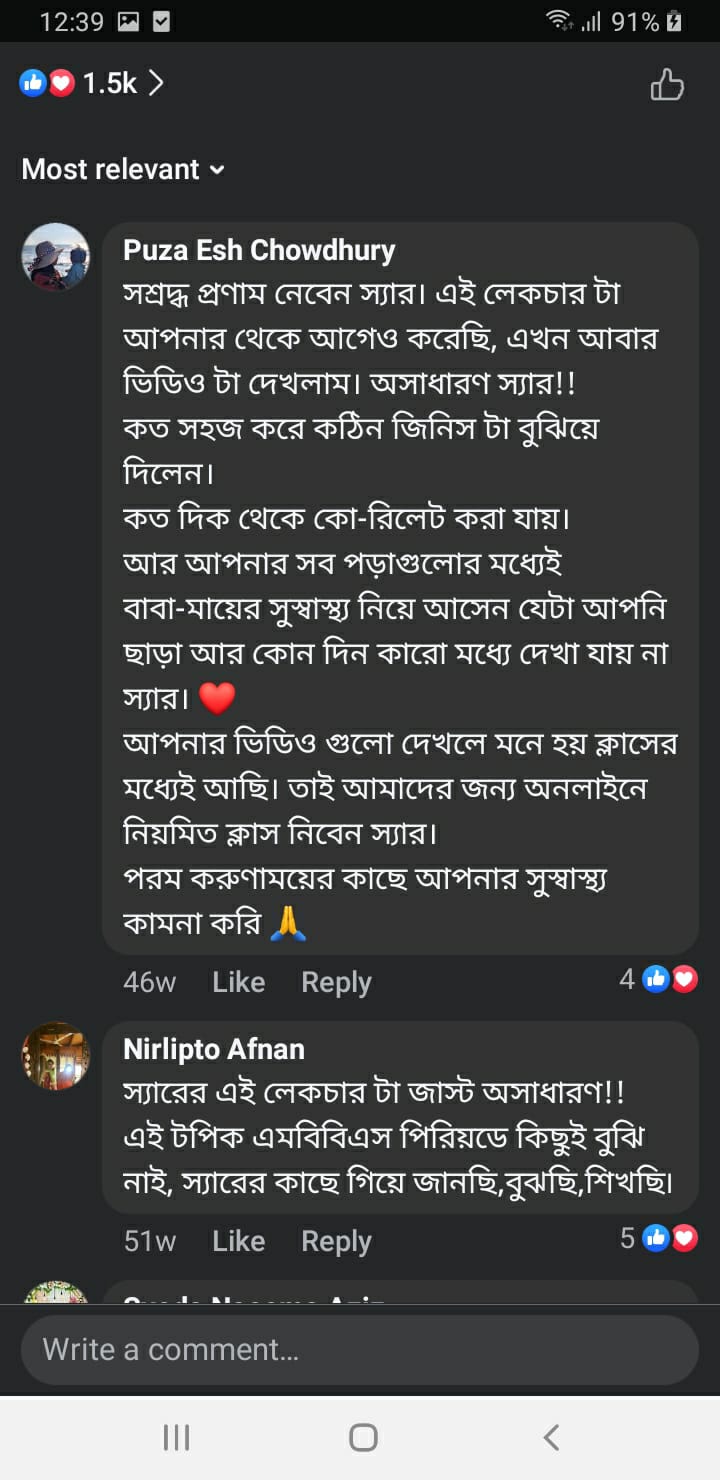The width and height of the screenshot is (720, 1480).
Task: View the 5 reactions on Nirlipto's comment
Action: pos(658,1238)
